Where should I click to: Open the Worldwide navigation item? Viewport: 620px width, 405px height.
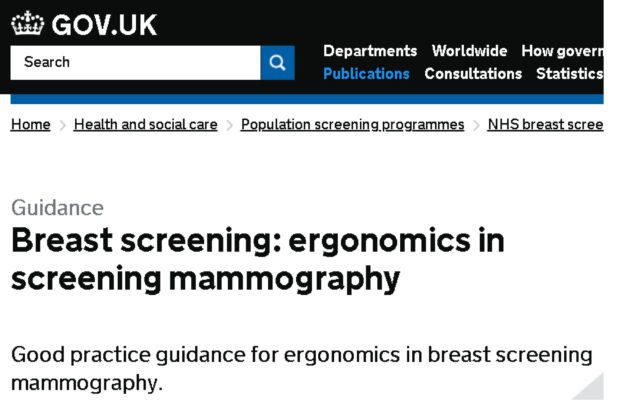[469, 51]
